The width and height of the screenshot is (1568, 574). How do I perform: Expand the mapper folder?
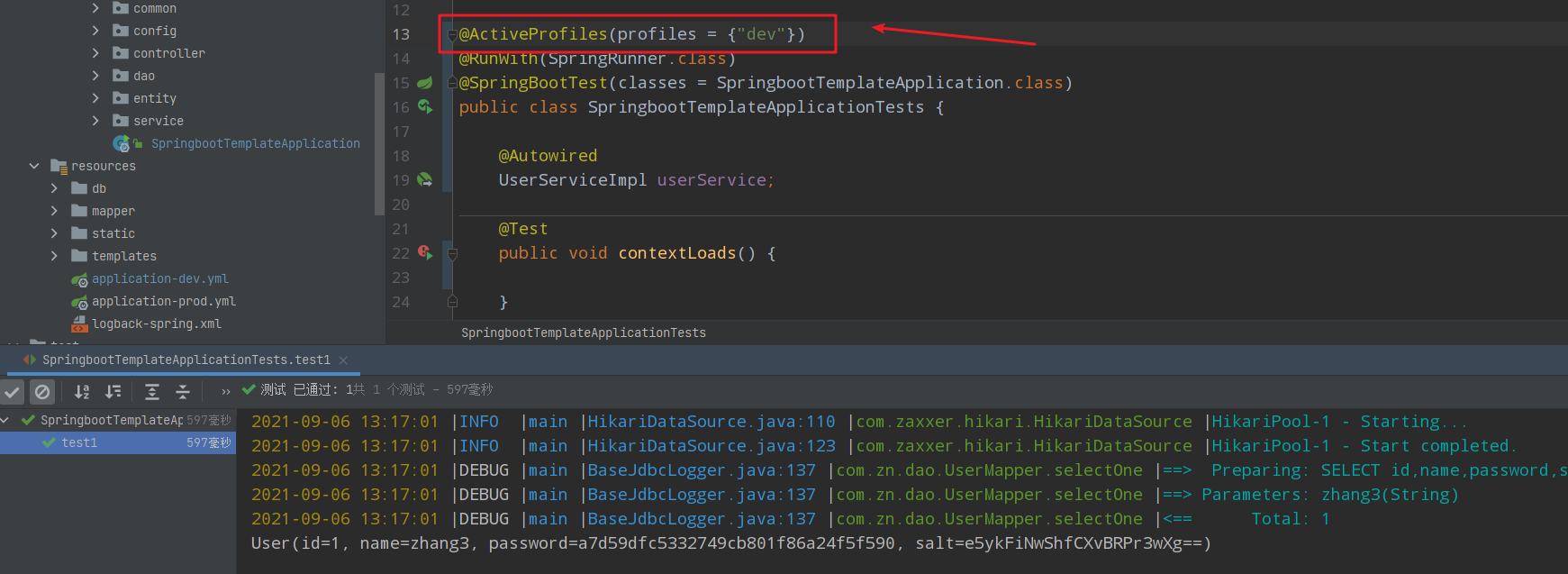click(54, 211)
